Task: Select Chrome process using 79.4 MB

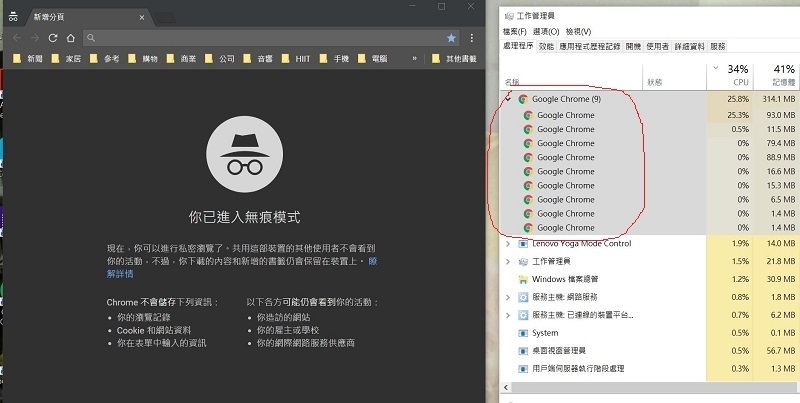Action: 650,143
